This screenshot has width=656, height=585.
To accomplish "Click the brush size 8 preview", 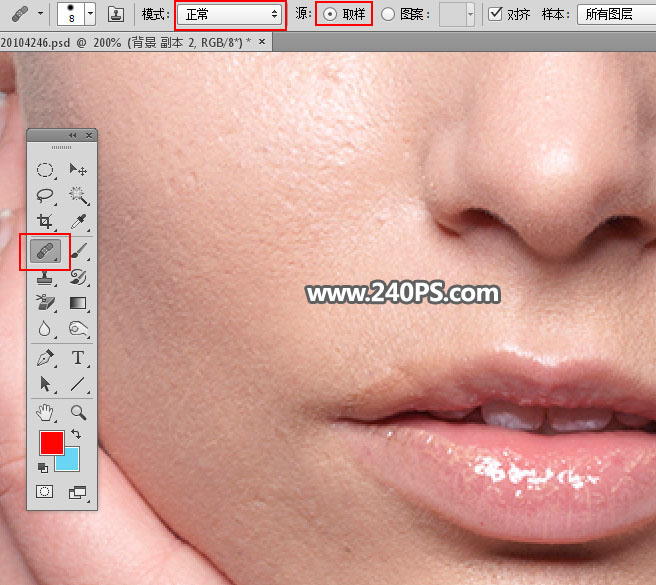I will coord(71,14).
